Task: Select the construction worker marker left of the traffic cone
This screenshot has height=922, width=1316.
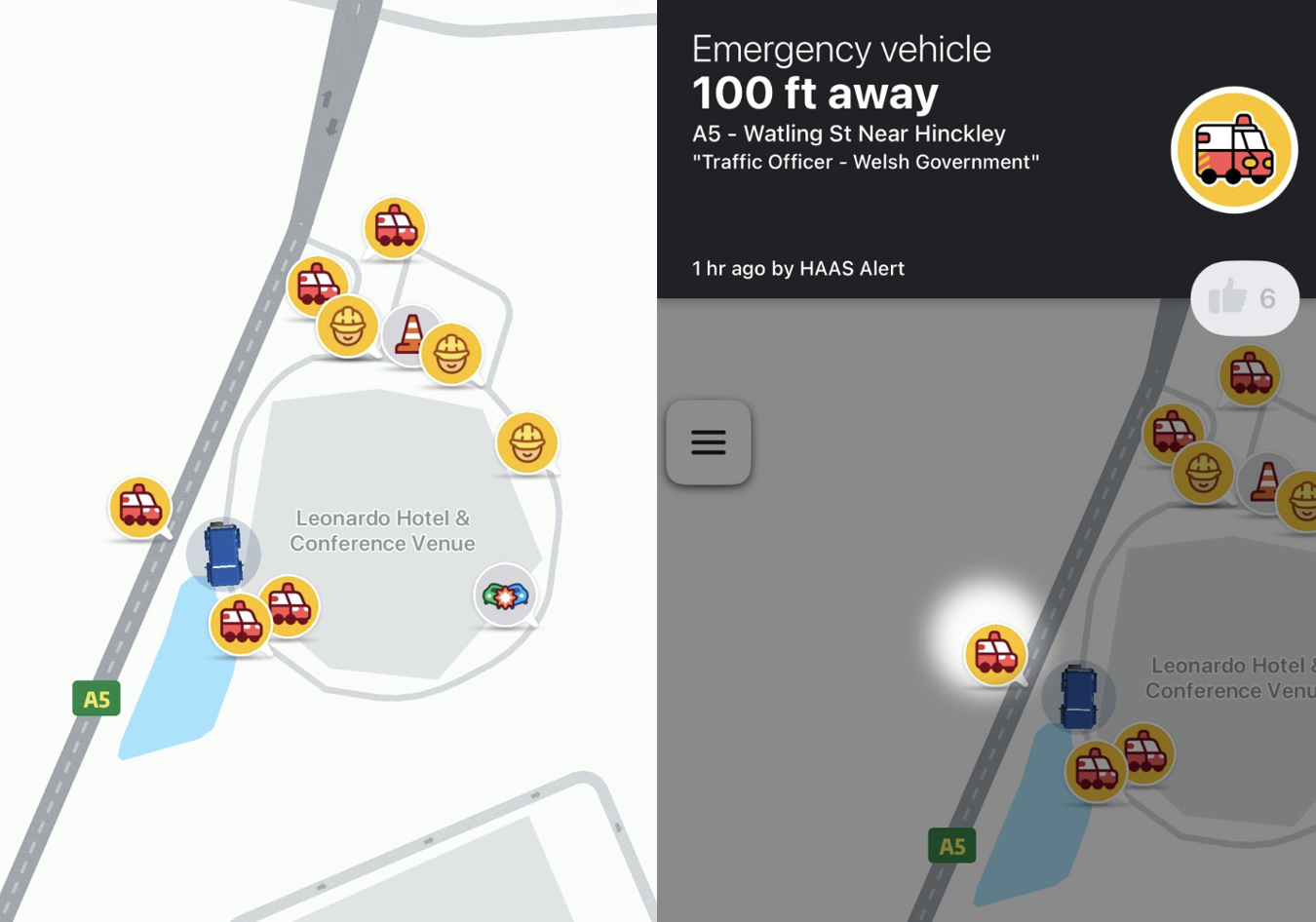Action: pyautogui.click(x=348, y=326)
